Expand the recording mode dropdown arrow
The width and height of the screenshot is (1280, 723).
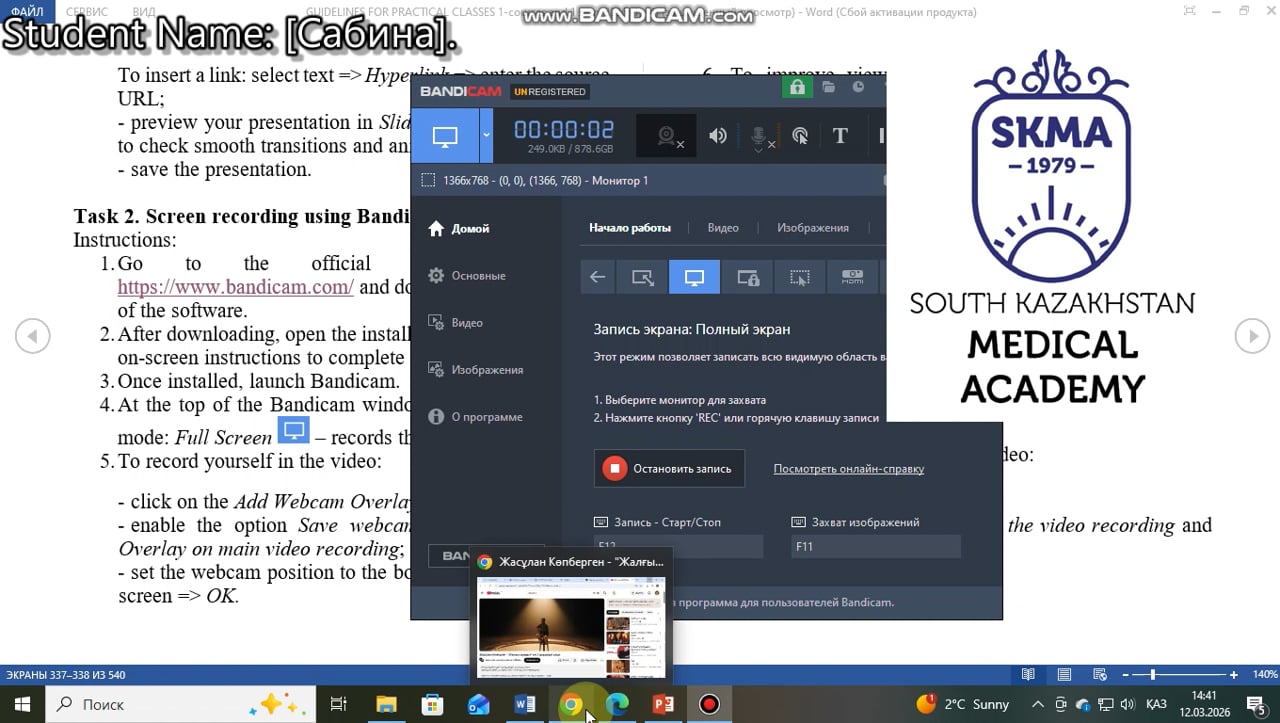click(486, 136)
